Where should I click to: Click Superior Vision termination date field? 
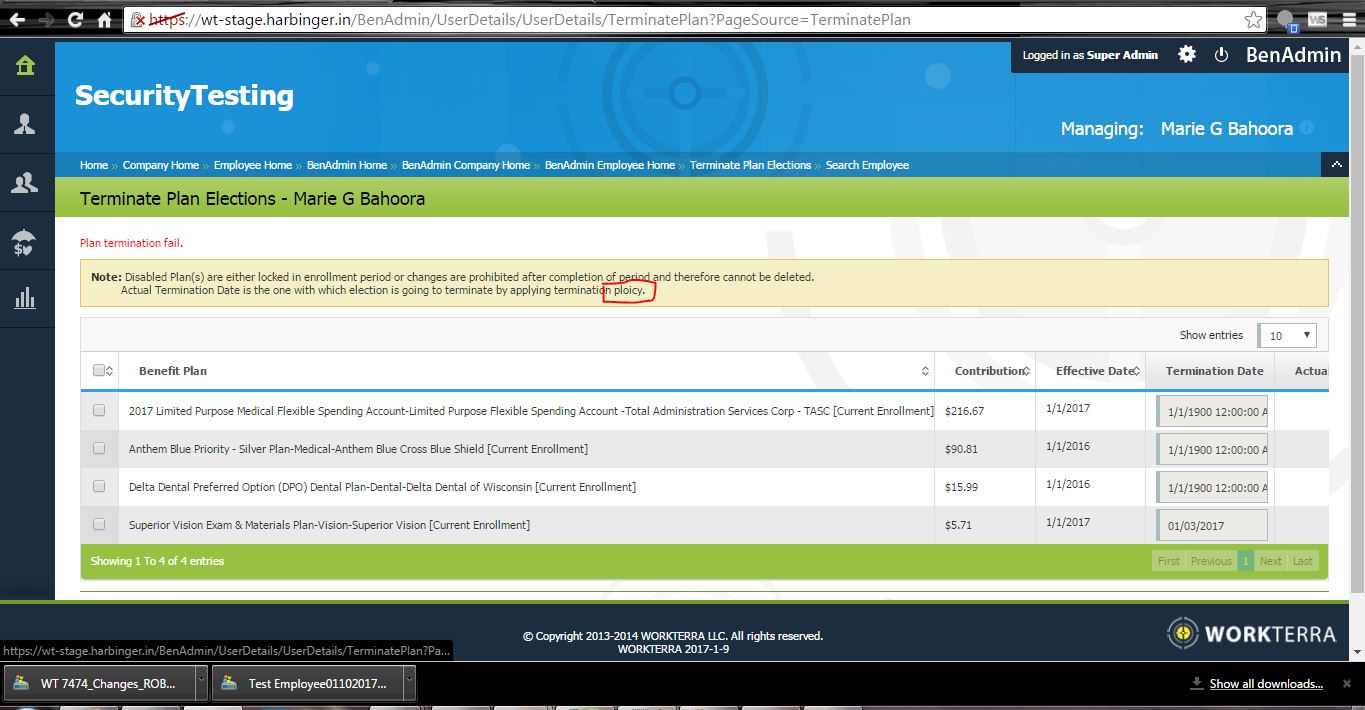(1212, 525)
